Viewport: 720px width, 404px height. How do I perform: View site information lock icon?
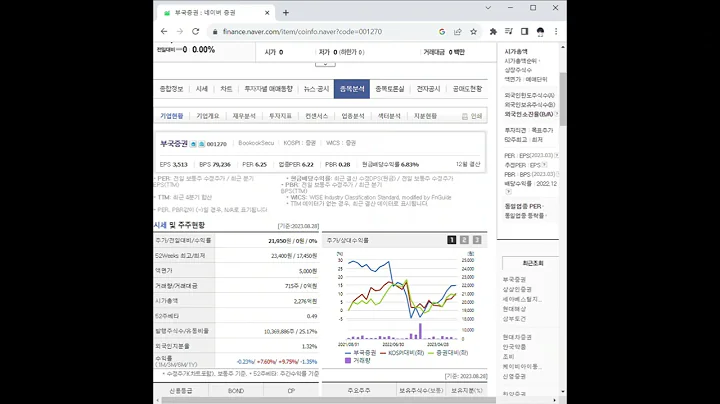[x=215, y=32]
